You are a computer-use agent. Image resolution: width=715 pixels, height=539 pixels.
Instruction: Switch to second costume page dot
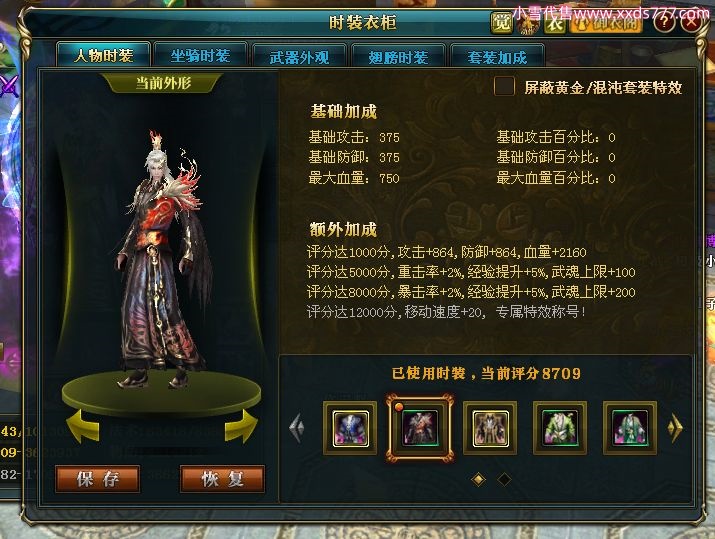pos(504,479)
